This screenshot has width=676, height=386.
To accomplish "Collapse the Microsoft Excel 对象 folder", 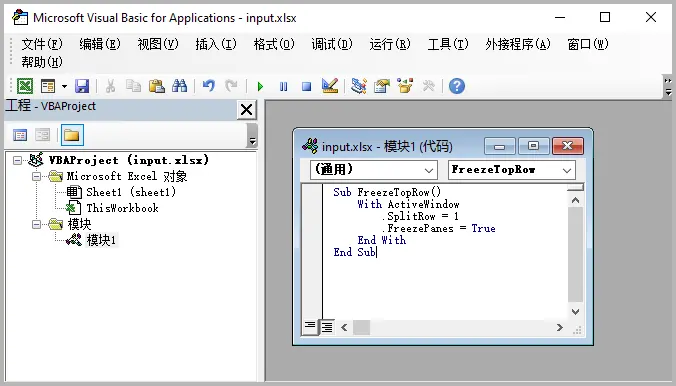I will click(37, 176).
